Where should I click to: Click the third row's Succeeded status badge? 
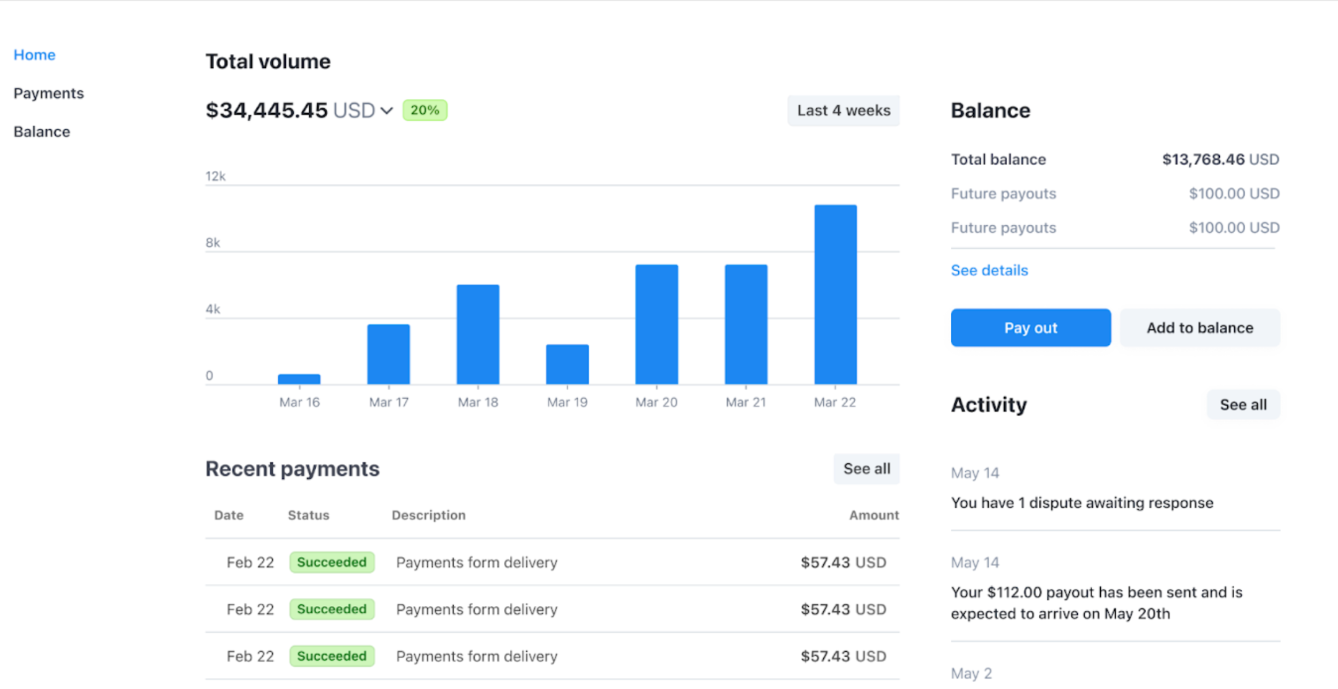pos(332,656)
